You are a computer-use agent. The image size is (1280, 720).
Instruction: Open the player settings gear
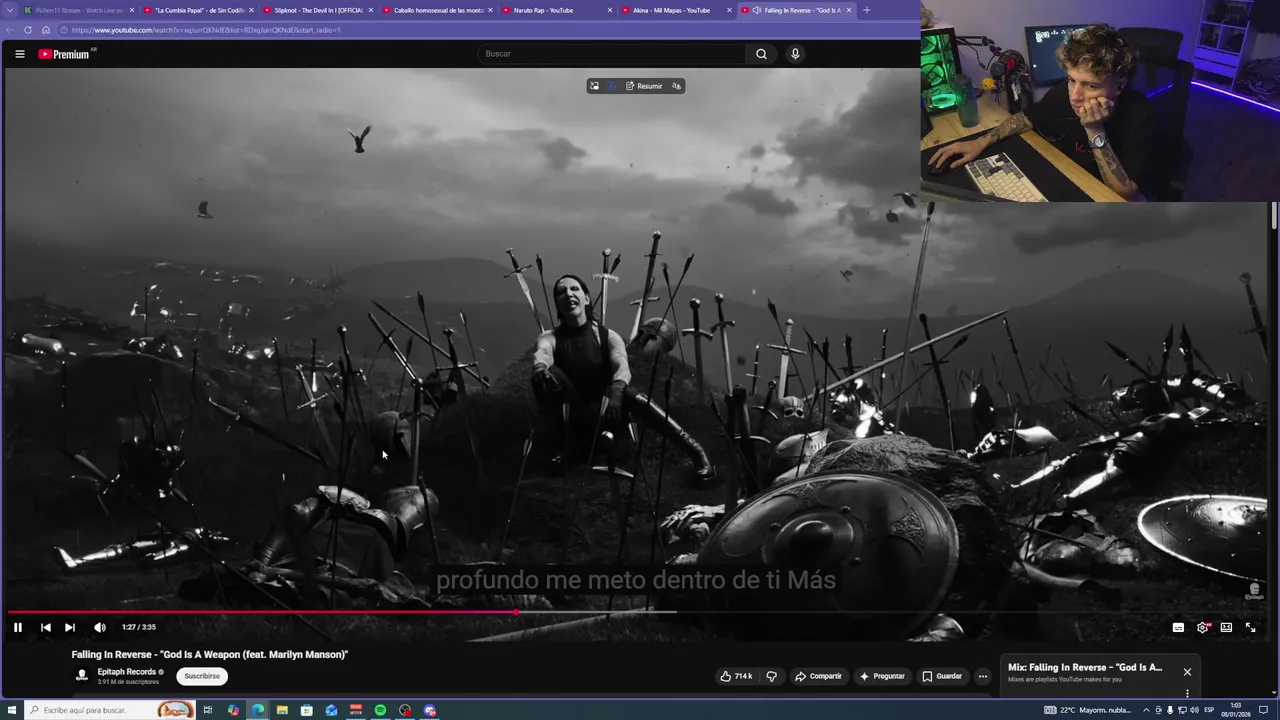pyautogui.click(x=1203, y=627)
